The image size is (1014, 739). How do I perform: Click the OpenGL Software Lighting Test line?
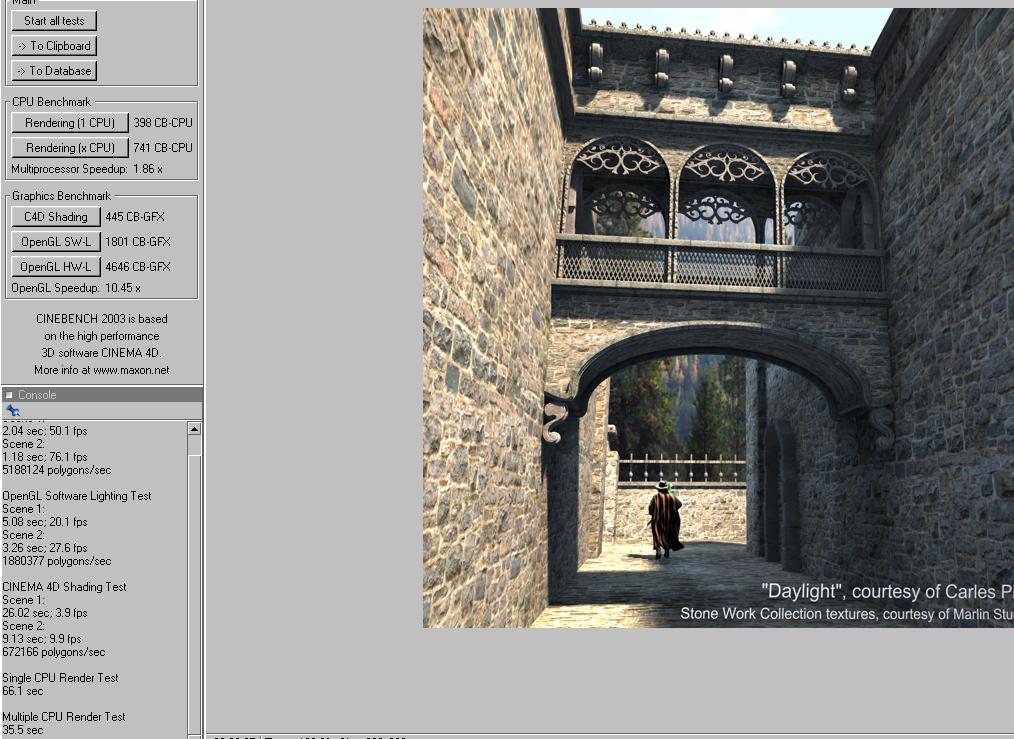(x=77, y=496)
